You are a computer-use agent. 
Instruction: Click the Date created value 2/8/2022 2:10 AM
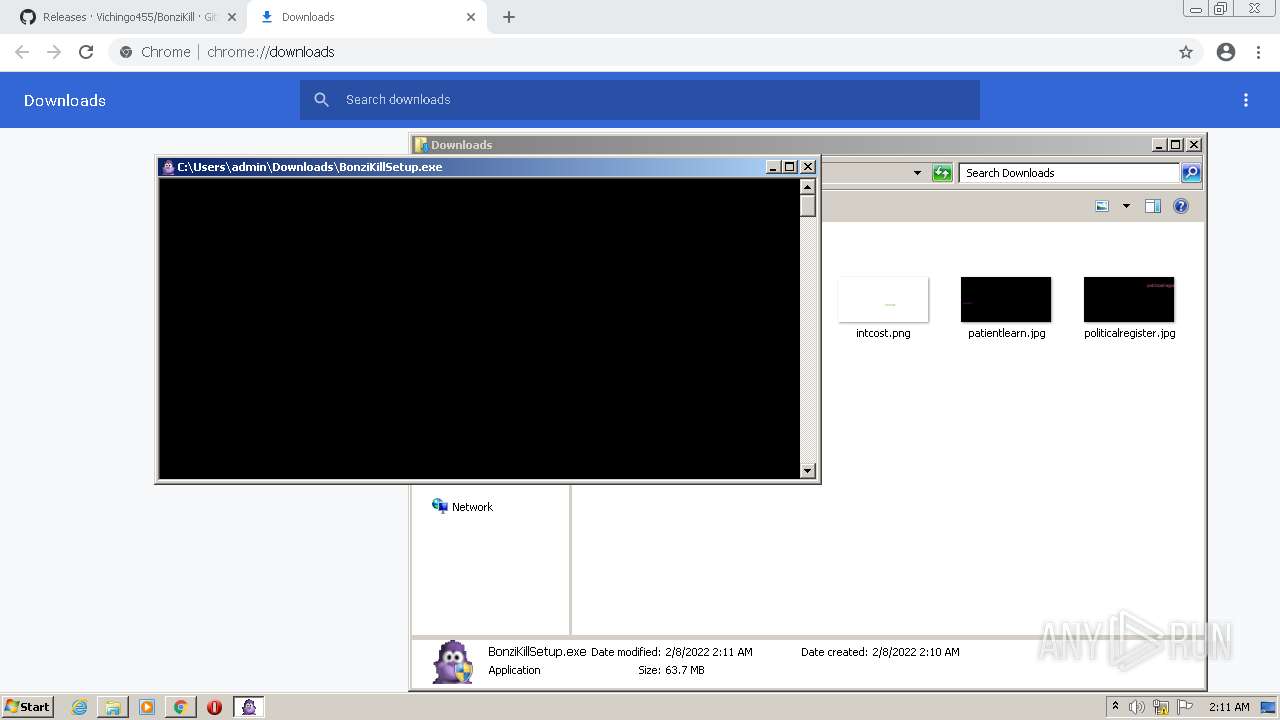[916, 652]
